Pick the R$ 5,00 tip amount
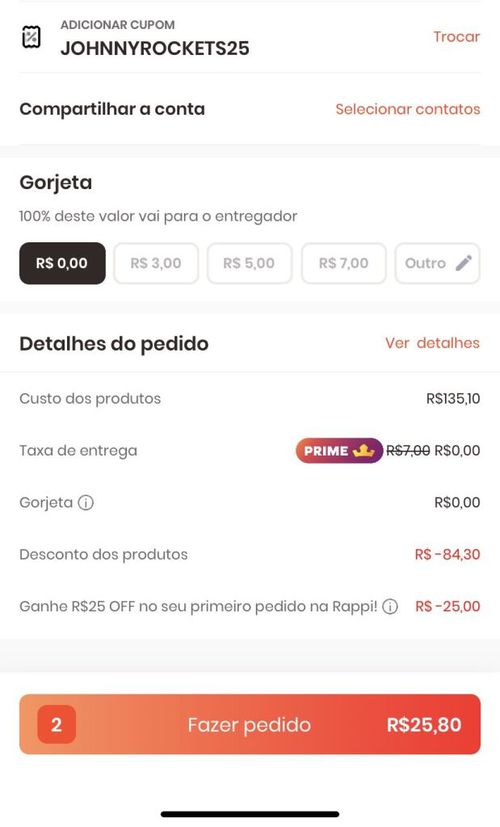Screen dimensions: 500x827 pos(249,263)
